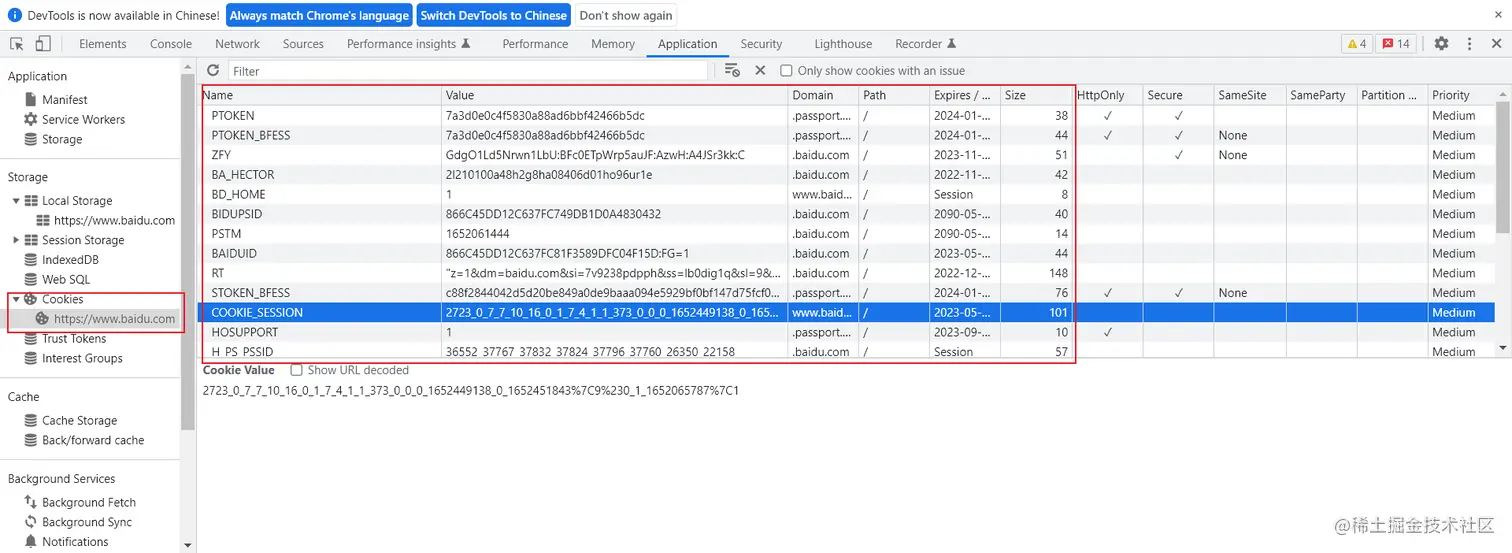Select the BA_HECTOR cookie row
1512x553 pixels.
[x=847, y=174]
